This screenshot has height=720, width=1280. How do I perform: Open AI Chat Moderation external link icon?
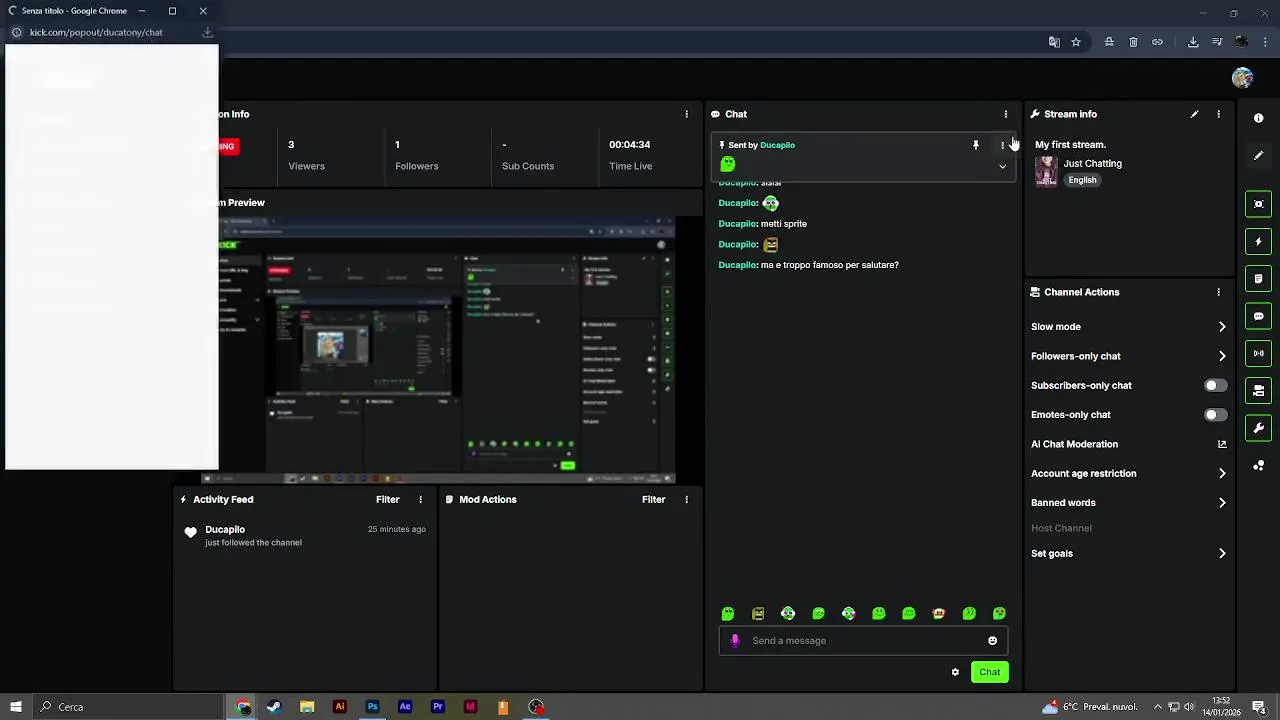[x=1222, y=444]
